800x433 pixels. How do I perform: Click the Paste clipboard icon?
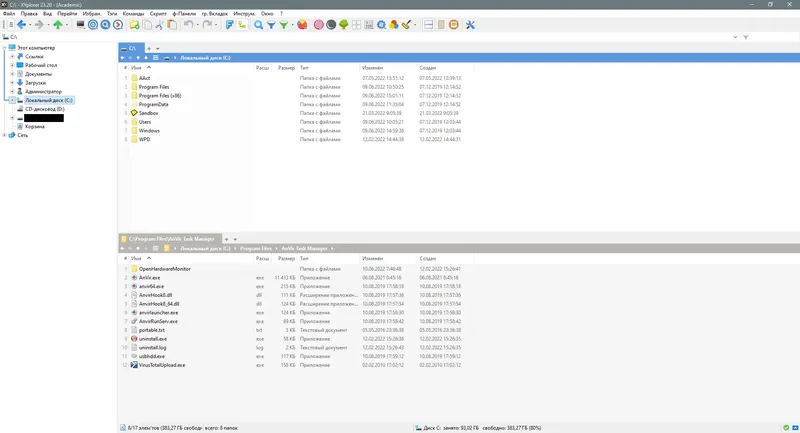[172, 24]
